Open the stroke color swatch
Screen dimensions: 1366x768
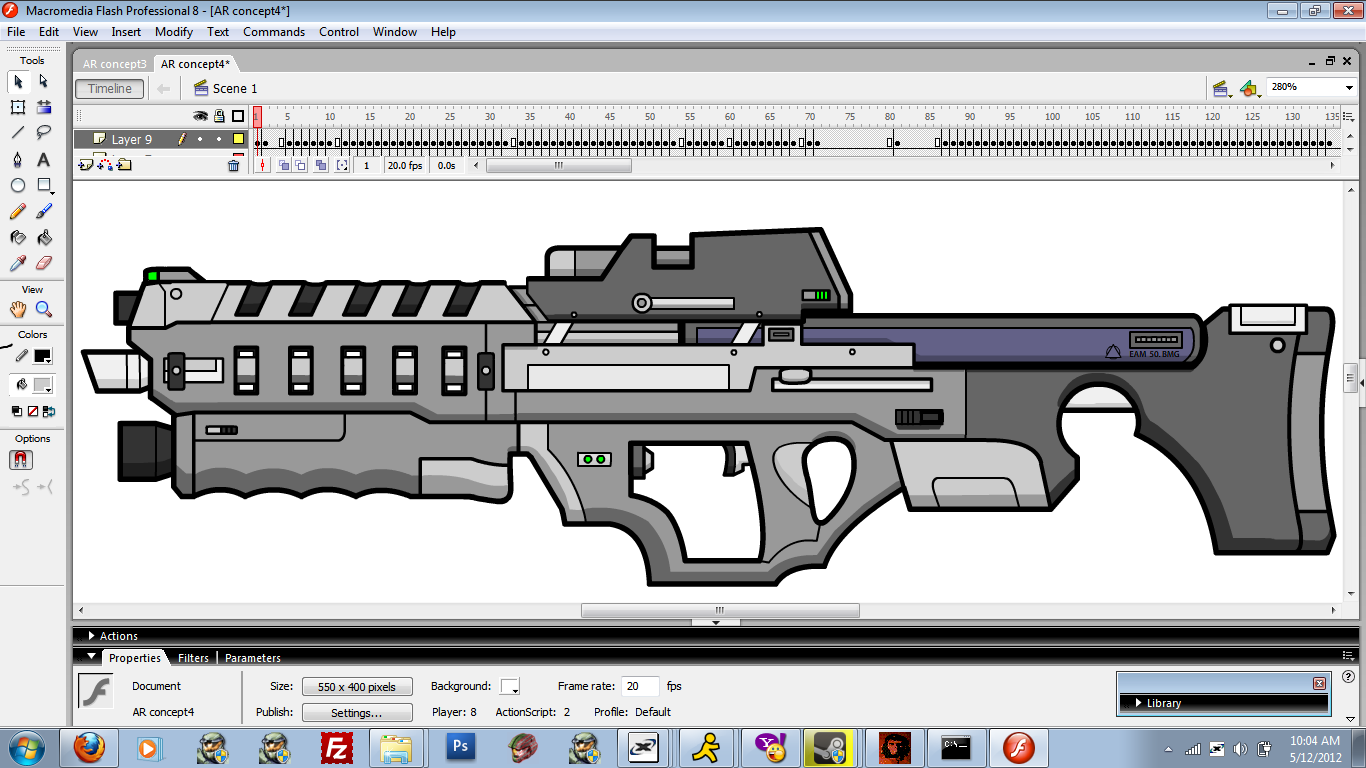(43, 356)
